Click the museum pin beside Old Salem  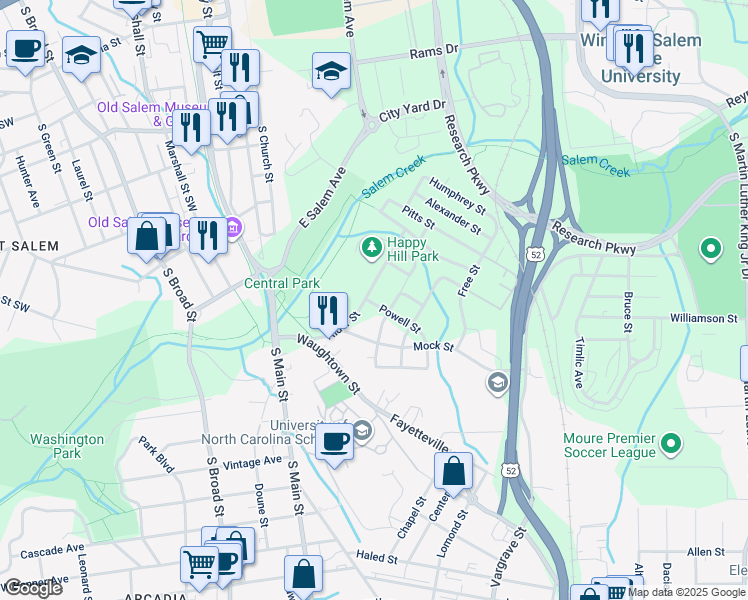tap(234, 228)
